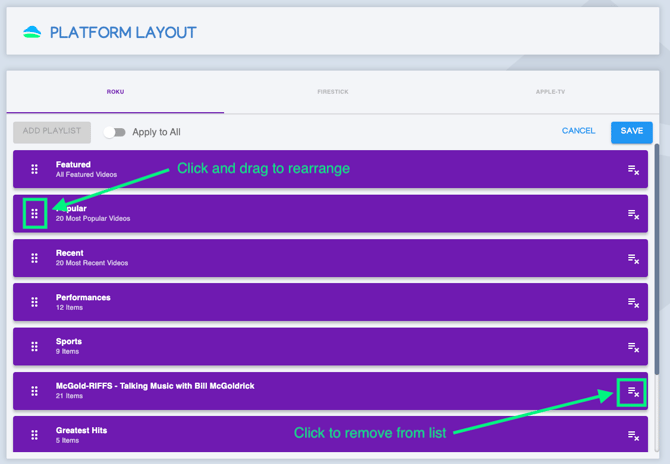Click the drag handle on Performances row

tap(34, 302)
